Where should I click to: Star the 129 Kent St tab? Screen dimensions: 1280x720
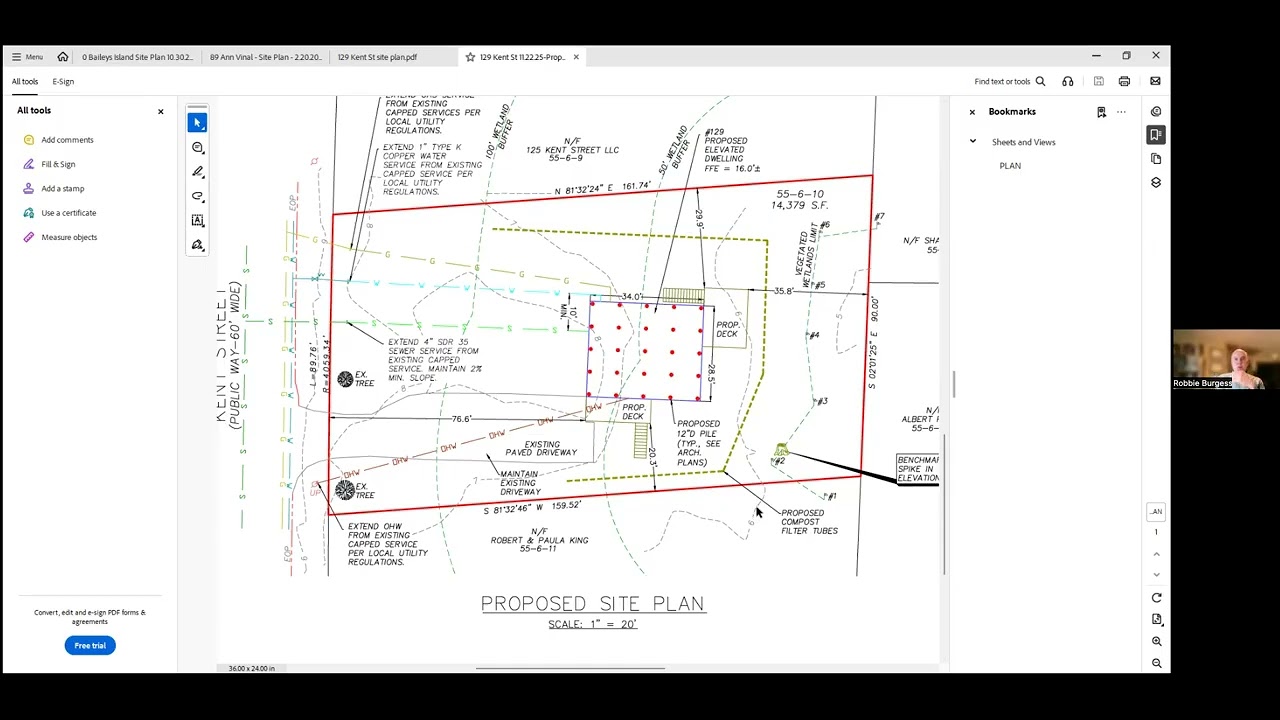click(x=470, y=57)
